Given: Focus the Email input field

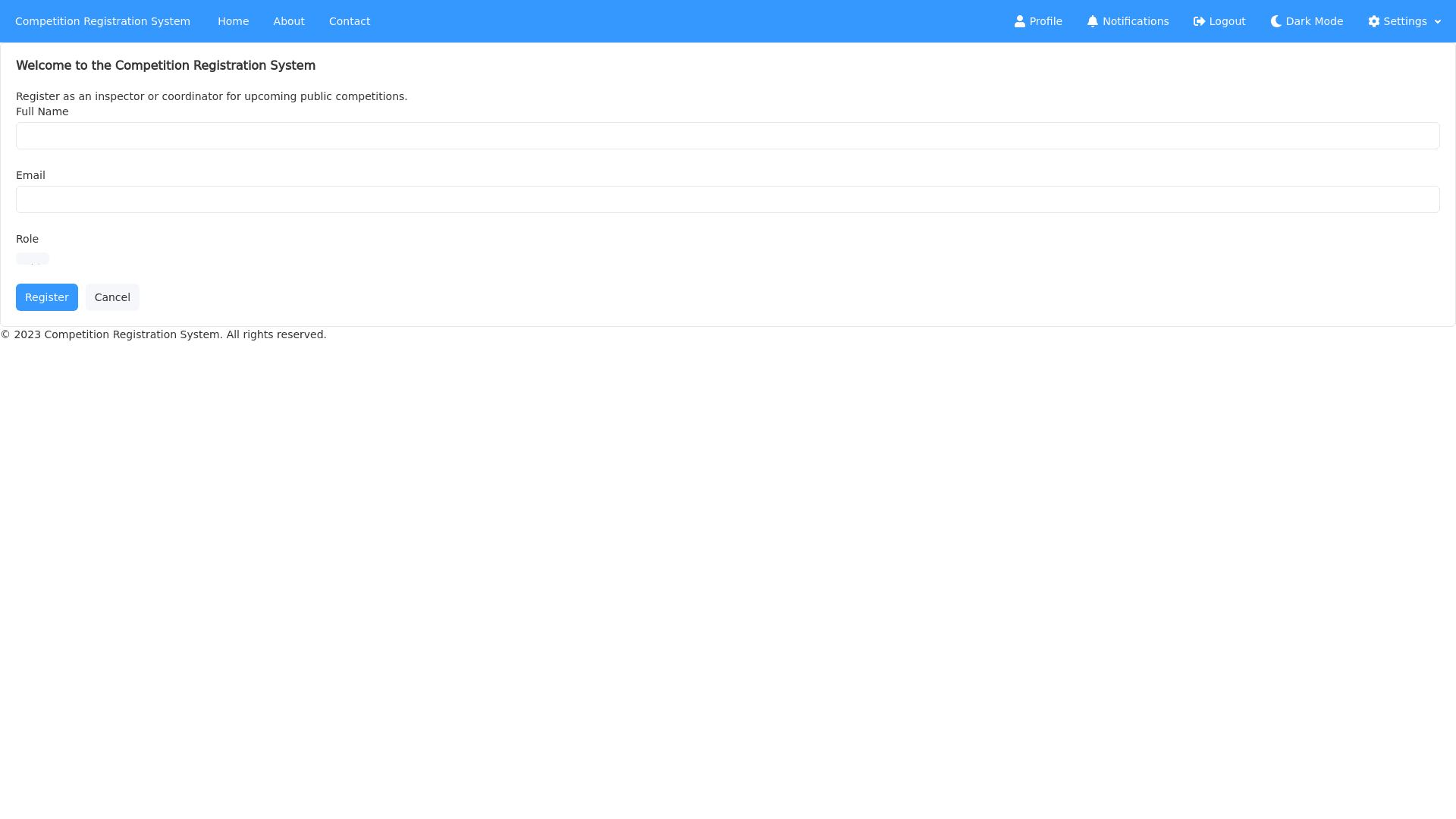Looking at the screenshot, I should (x=727, y=199).
